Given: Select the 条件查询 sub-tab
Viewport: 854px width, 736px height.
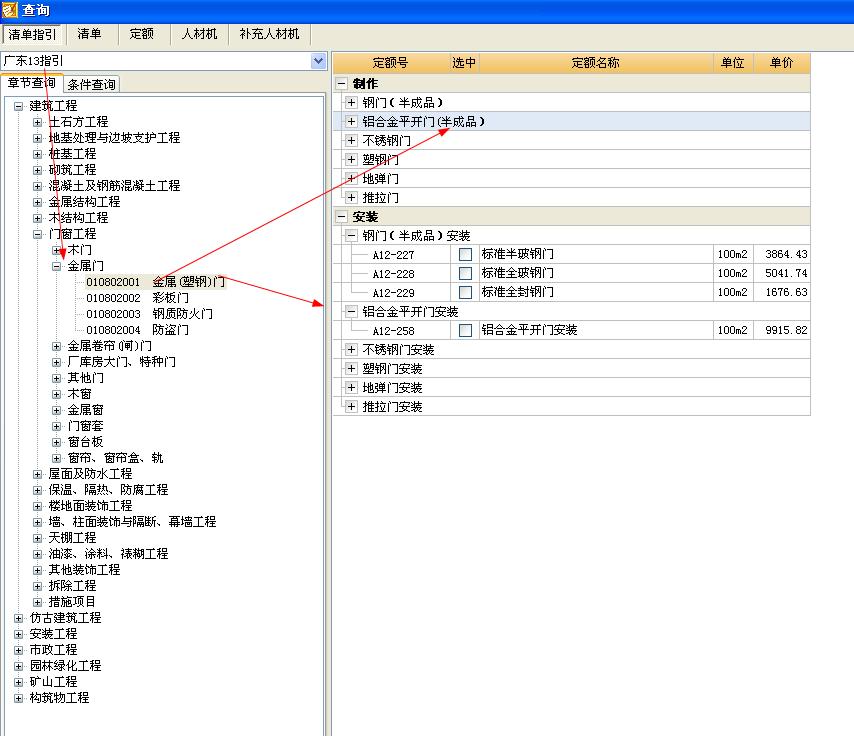Looking at the screenshot, I should 92,84.
